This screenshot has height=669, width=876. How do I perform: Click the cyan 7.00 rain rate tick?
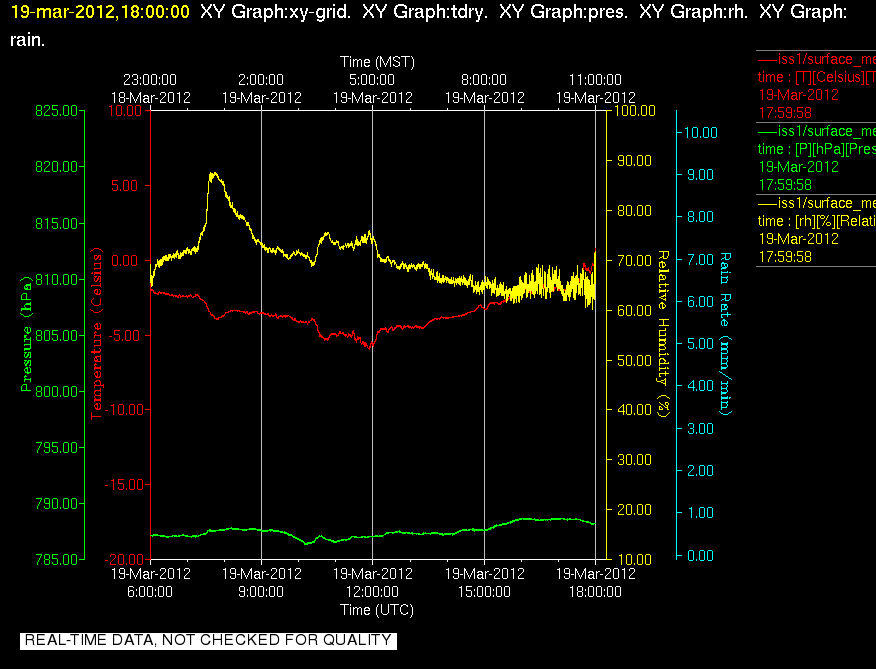pyautogui.click(x=700, y=259)
